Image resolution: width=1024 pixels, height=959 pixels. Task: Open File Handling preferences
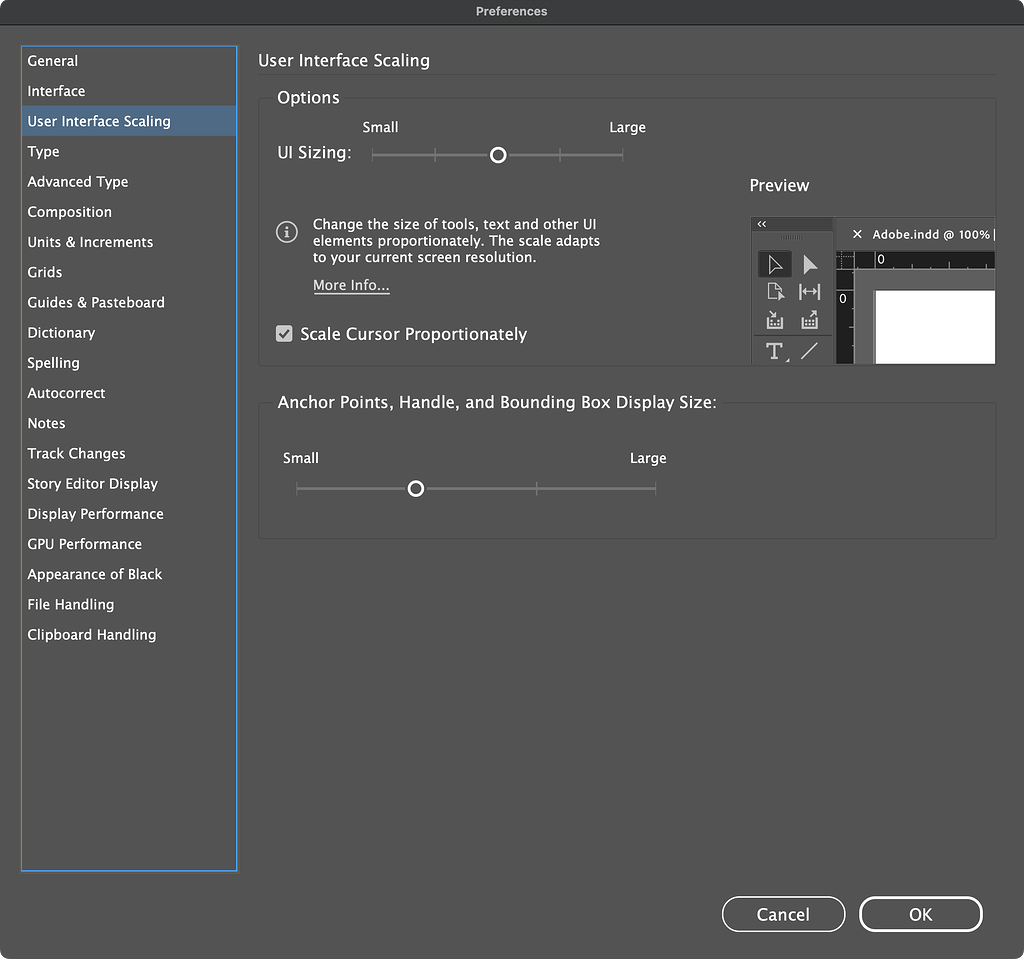[x=129, y=604]
